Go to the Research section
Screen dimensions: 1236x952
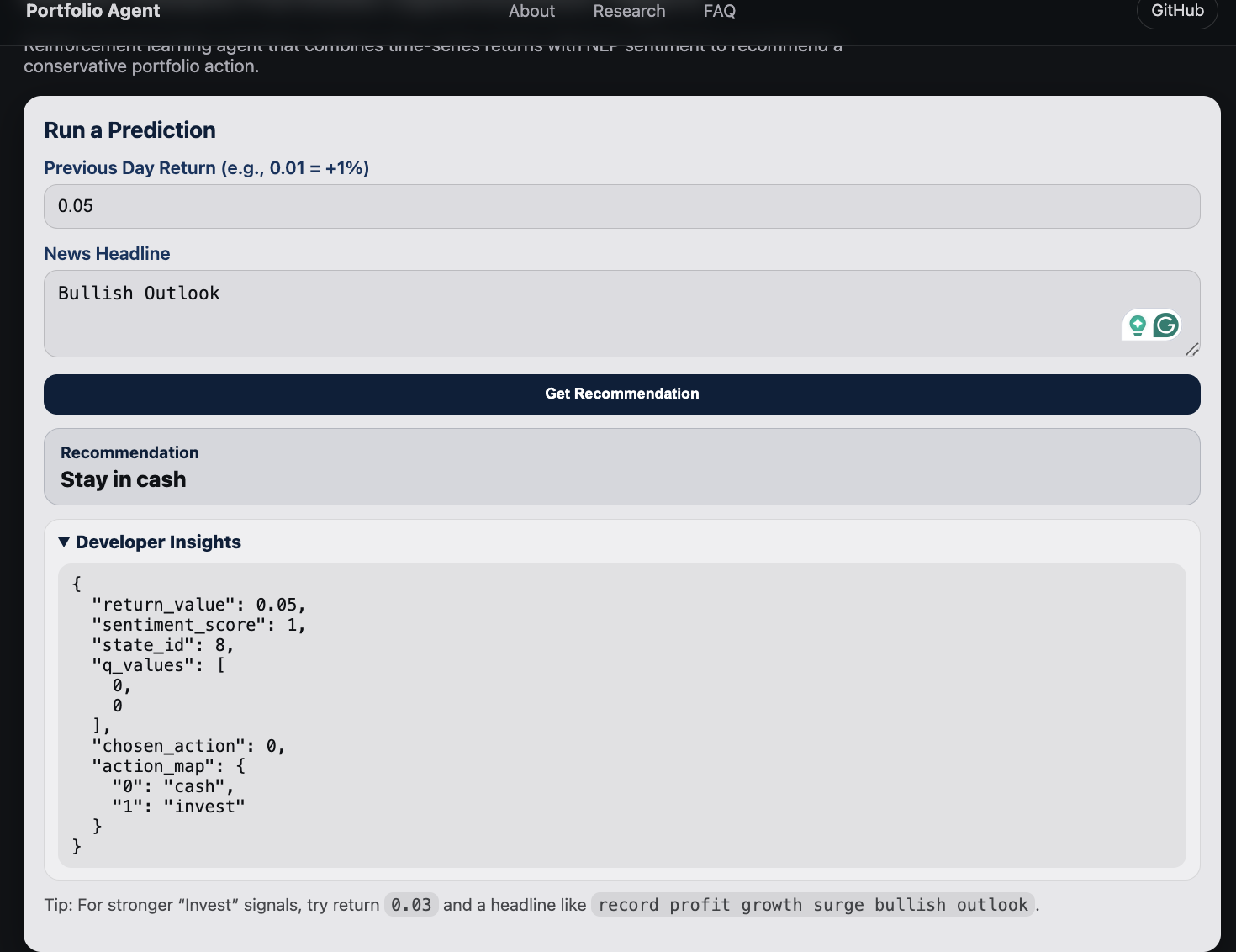point(629,12)
